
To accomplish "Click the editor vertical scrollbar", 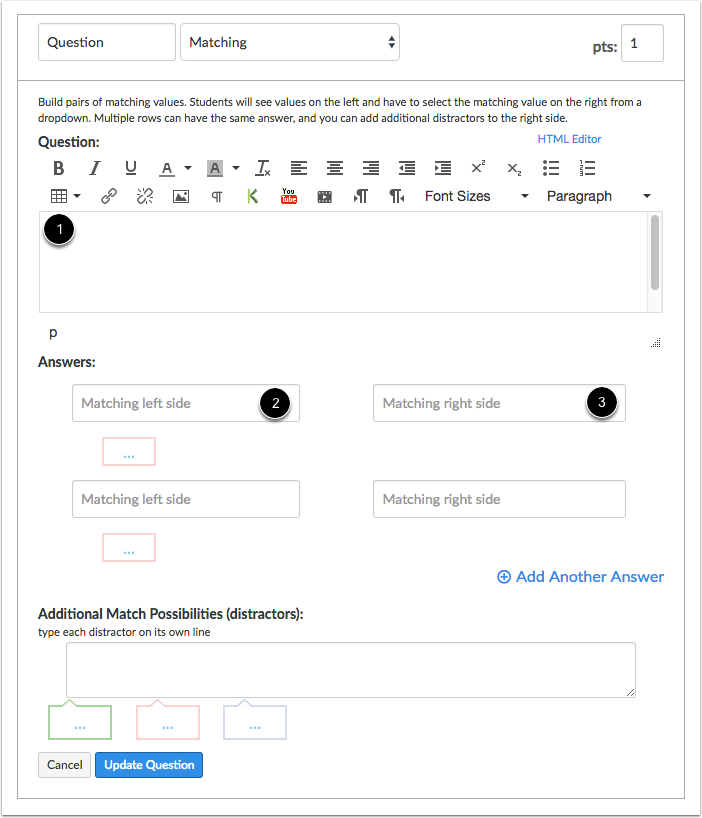I will click(655, 252).
